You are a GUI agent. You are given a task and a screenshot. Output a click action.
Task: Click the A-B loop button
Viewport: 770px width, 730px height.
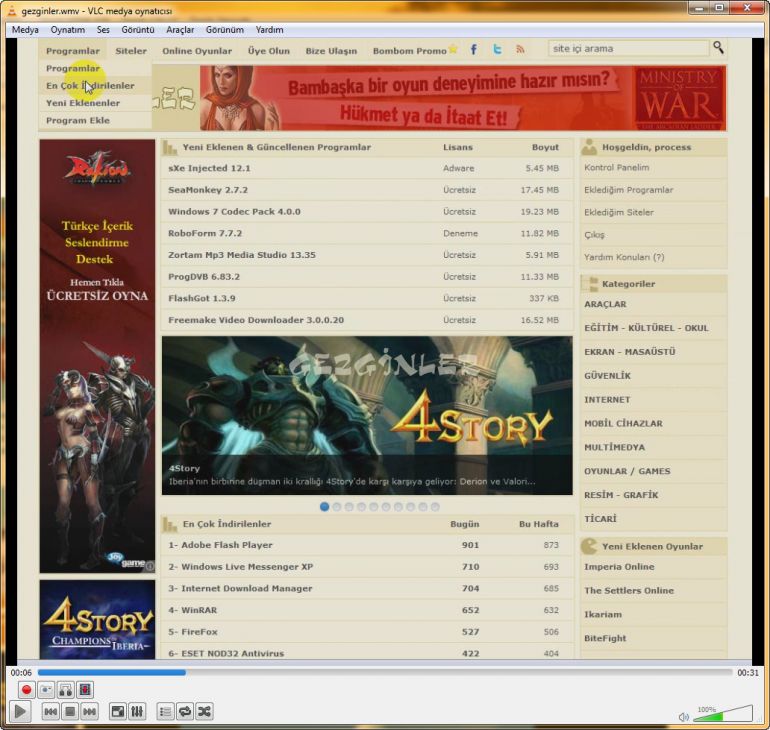click(65, 690)
